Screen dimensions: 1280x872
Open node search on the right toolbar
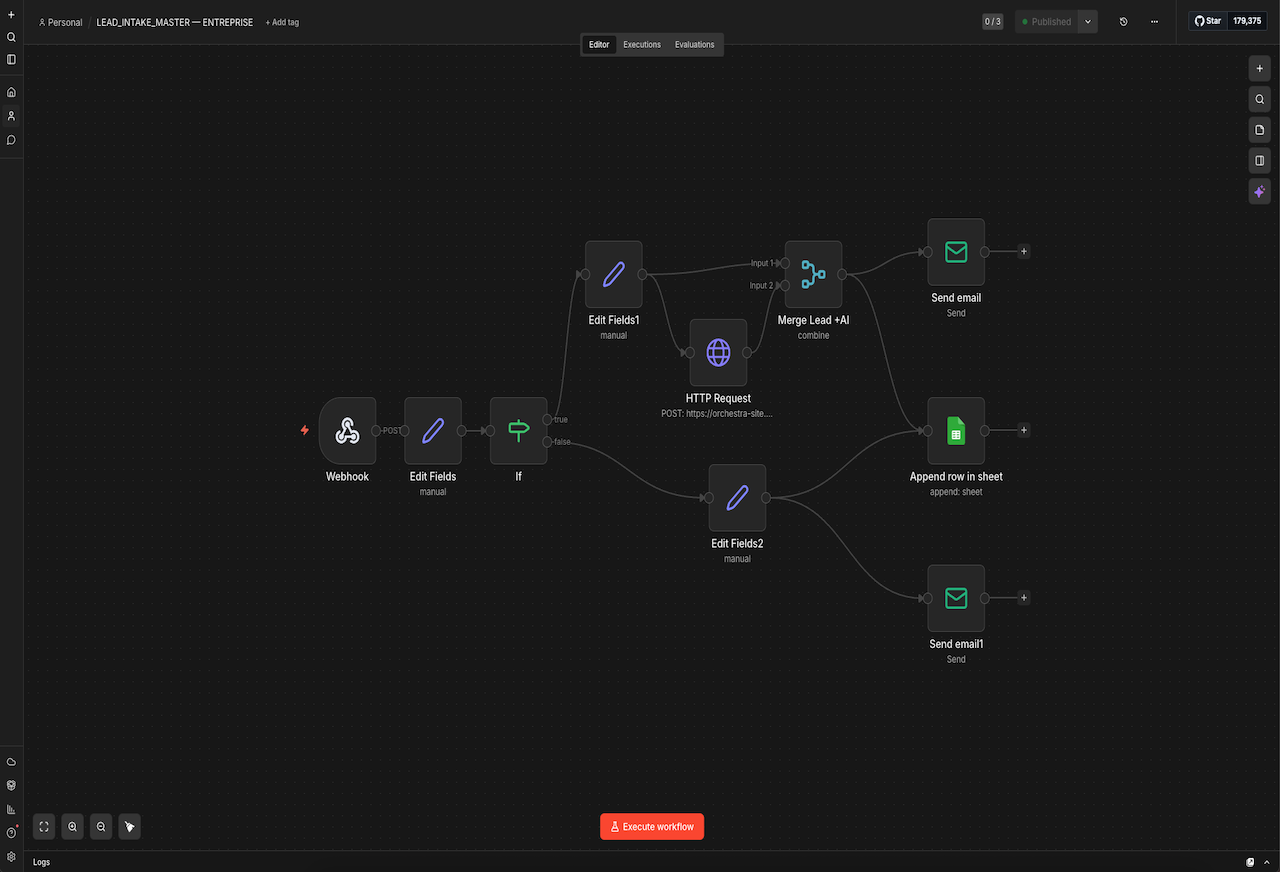coord(1259,99)
